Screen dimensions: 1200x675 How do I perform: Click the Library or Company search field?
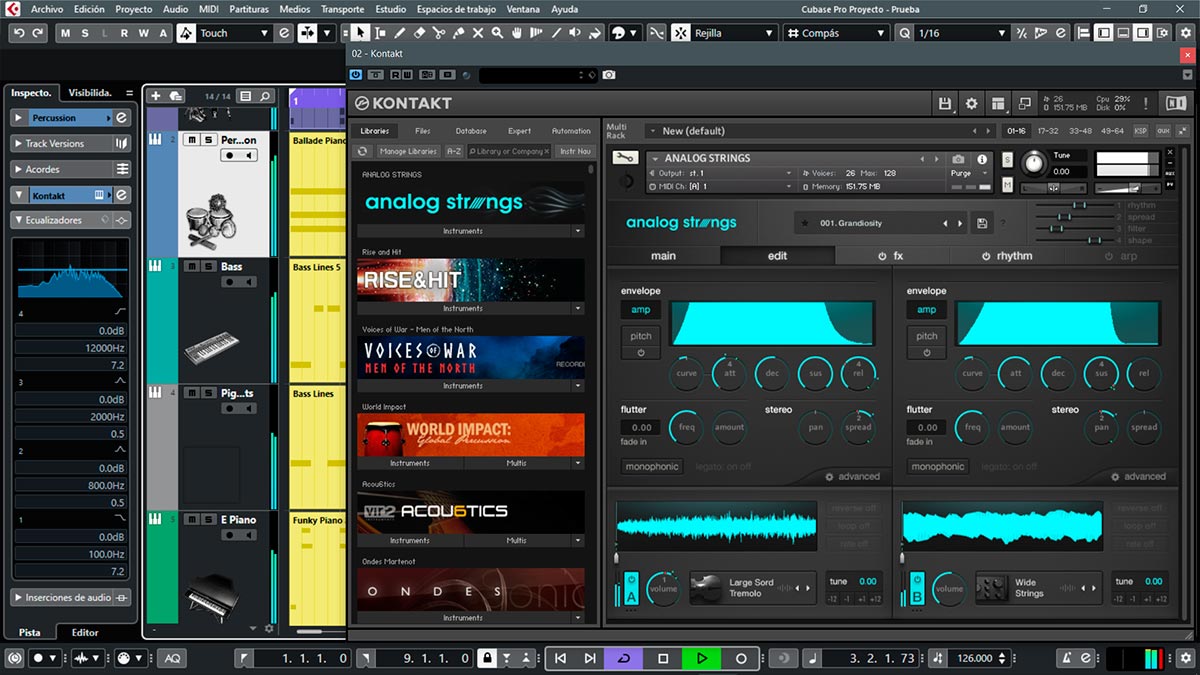(509, 151)
